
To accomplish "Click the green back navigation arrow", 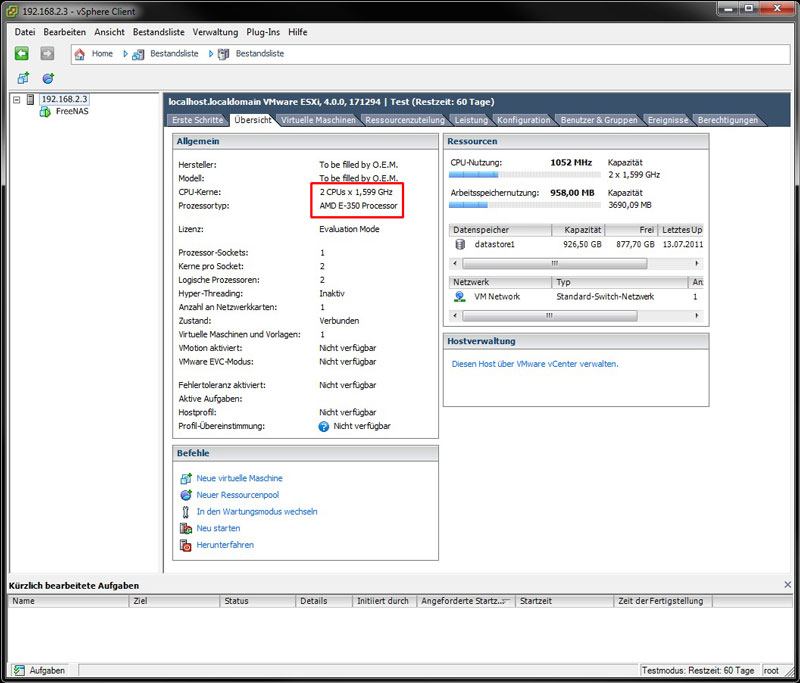I will click(x=21, y=54).
